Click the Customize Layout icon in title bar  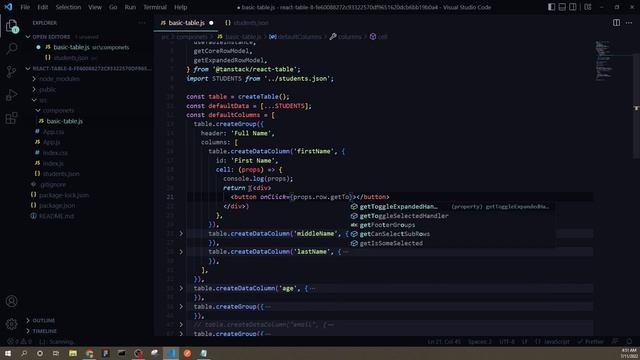(x=588, y=7)
